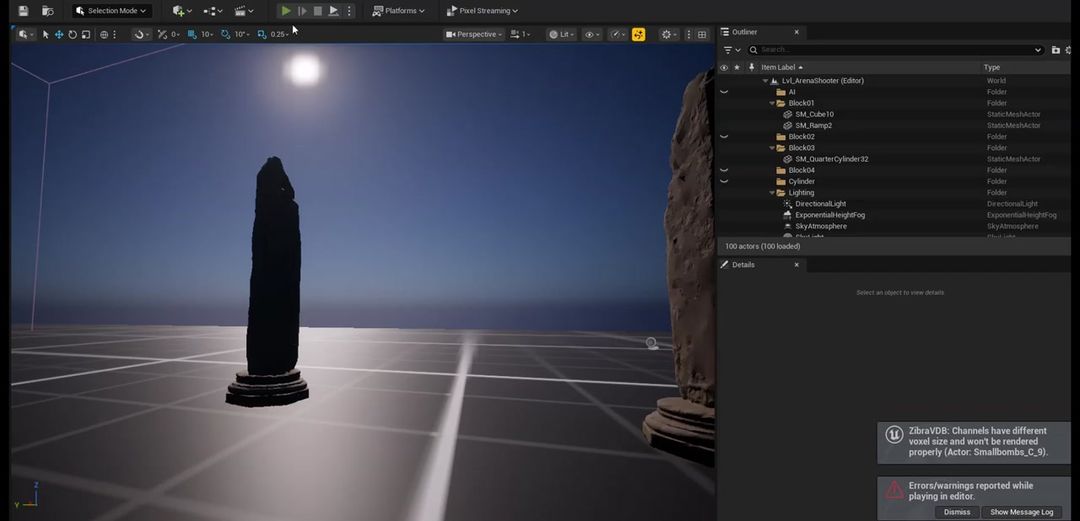Open the Blueprints toolbar dropdown
1080x521 pixels.
[213, 11]
